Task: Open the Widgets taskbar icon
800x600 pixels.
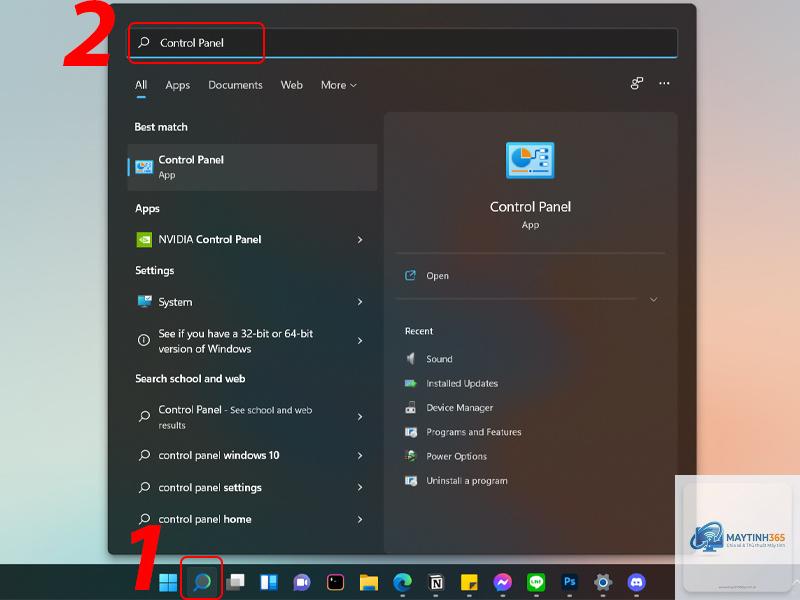Action: tap(268, 582)
